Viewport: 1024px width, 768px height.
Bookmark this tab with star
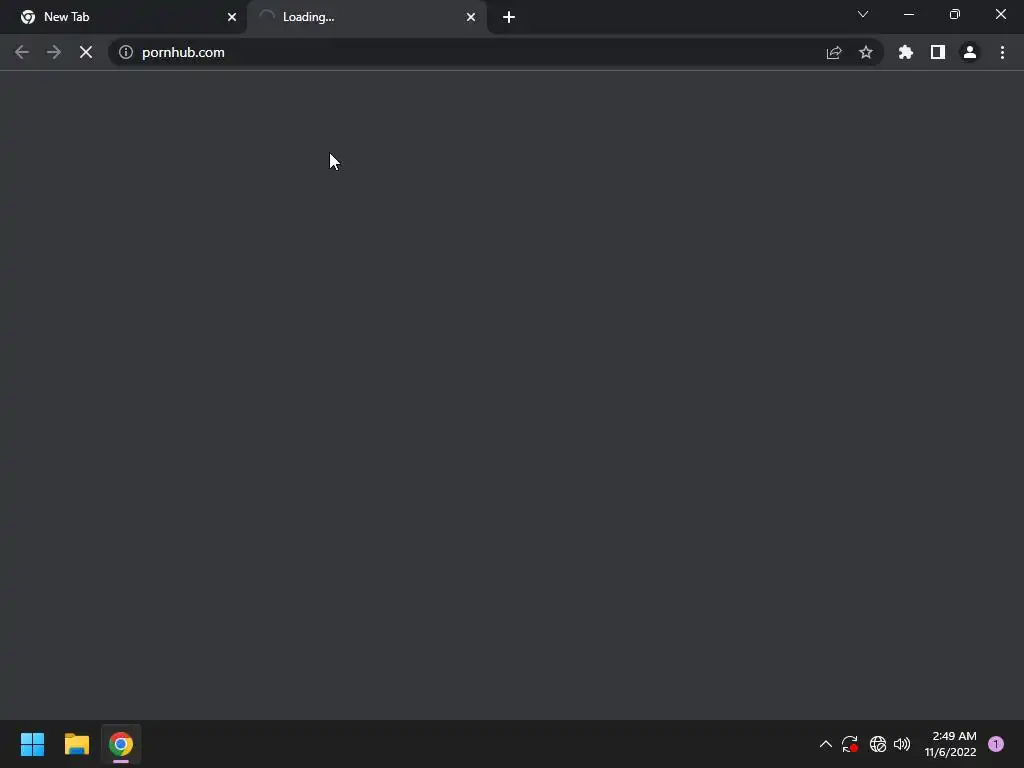point(866,52)
